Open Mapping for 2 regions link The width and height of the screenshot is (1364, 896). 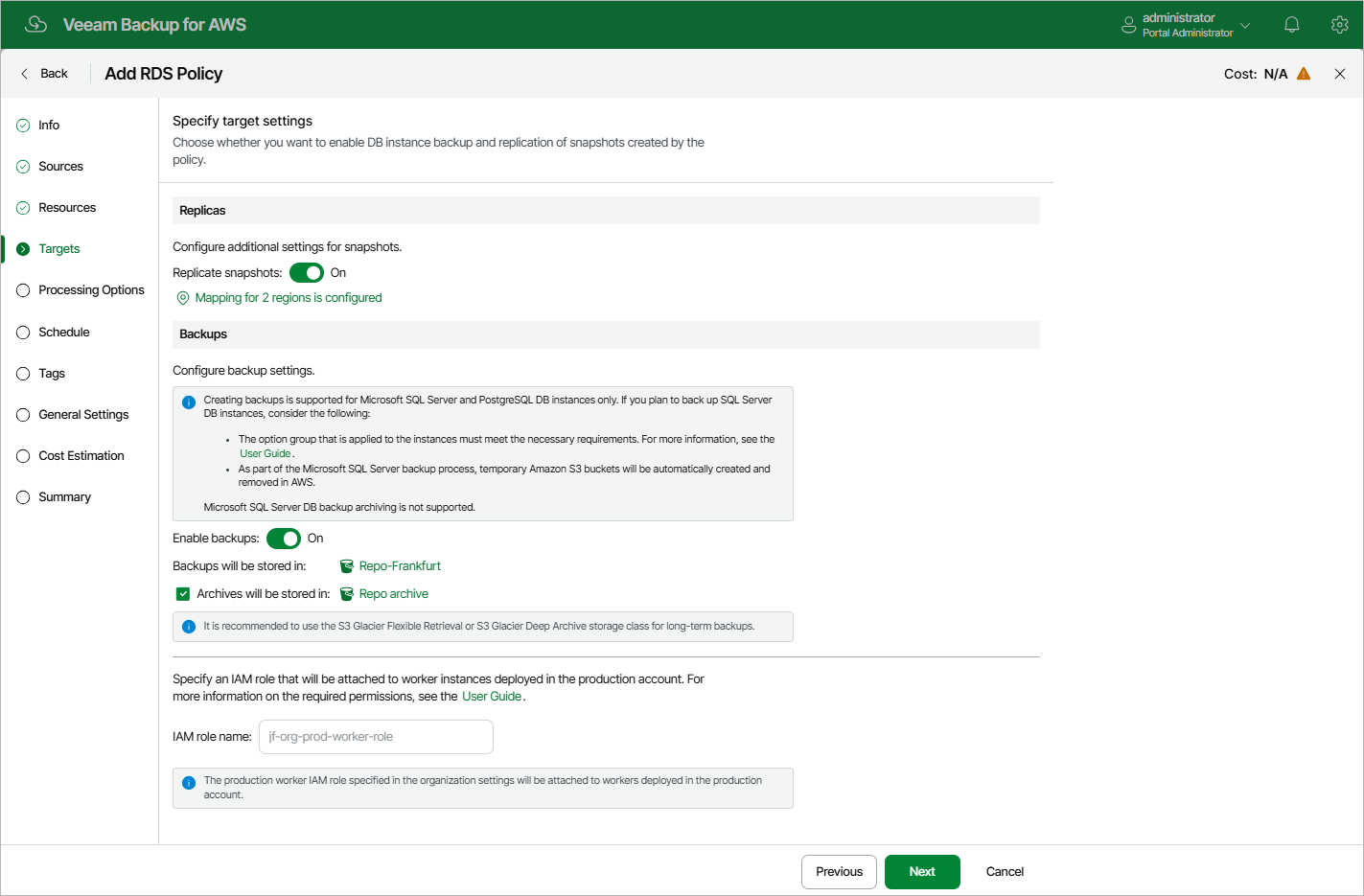(x=289, y=298)
